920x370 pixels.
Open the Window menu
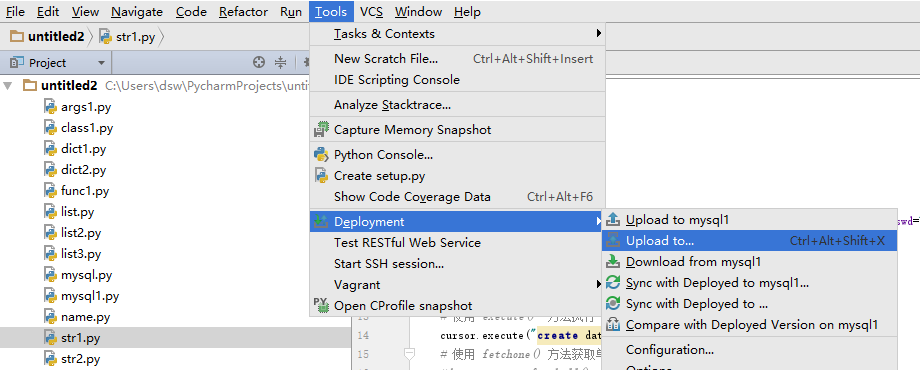[x=418, y=12]
